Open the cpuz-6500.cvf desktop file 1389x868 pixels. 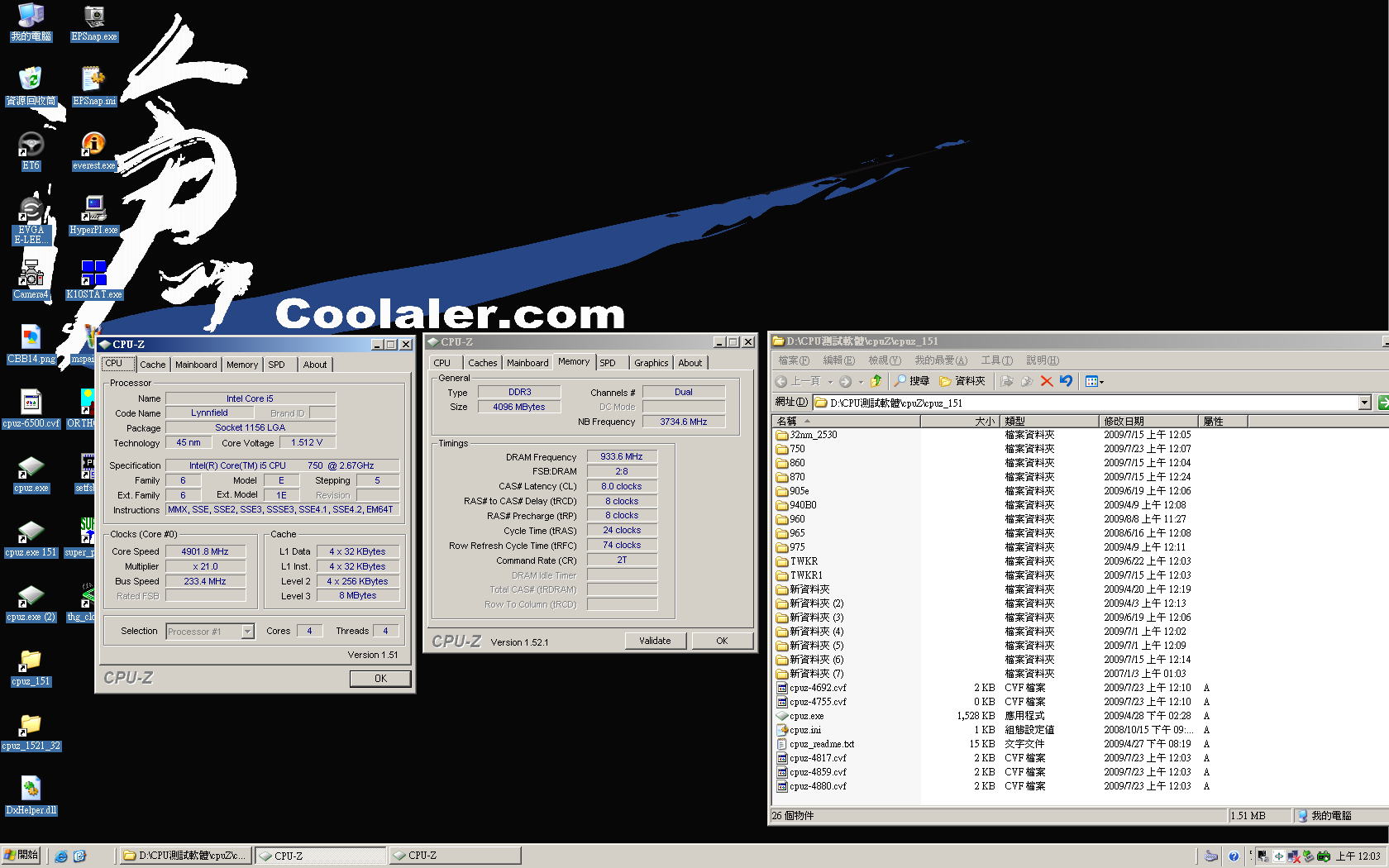[31, 410]
